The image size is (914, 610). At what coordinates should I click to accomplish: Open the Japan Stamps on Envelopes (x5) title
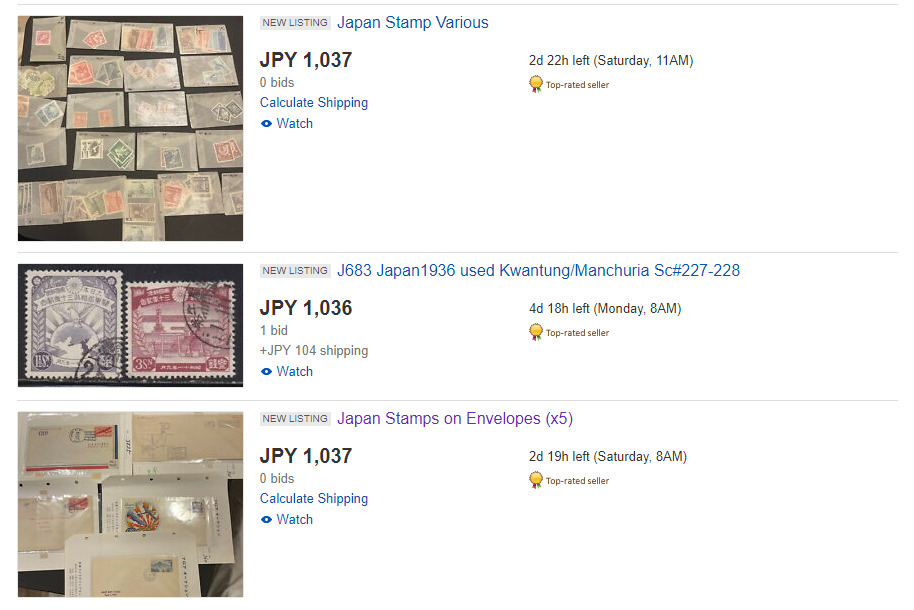pos(455,419)
